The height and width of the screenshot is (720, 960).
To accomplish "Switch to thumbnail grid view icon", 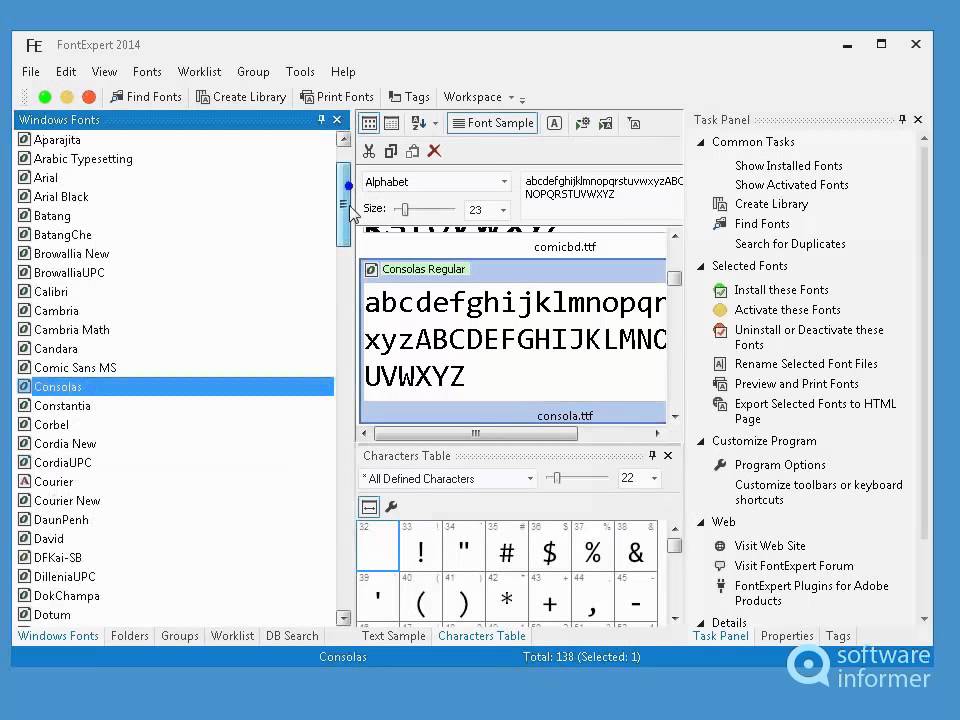I will coord(369,123).
